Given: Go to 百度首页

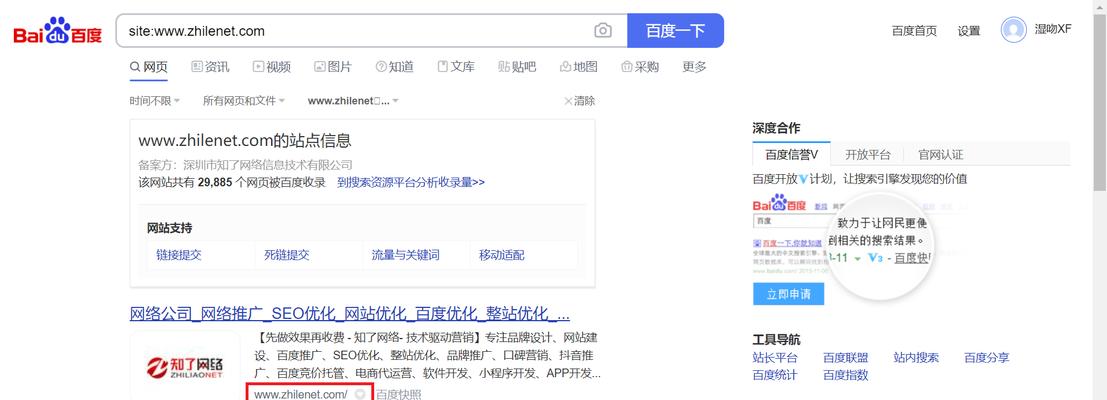Looking at the screenshot, I should [x=914, y=30].
